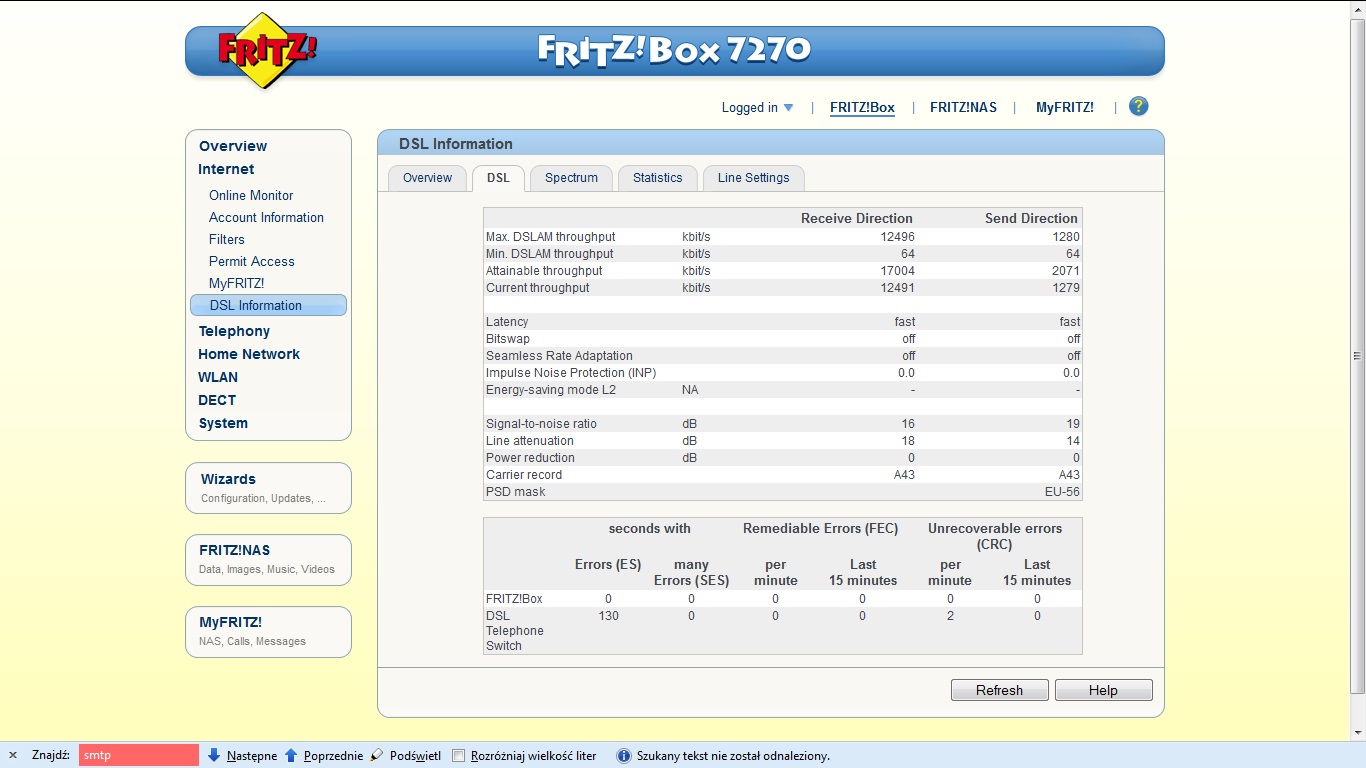Open the MyFRITZ! sidebar panel
This screenshot has height=768, width=1366.
268,631
